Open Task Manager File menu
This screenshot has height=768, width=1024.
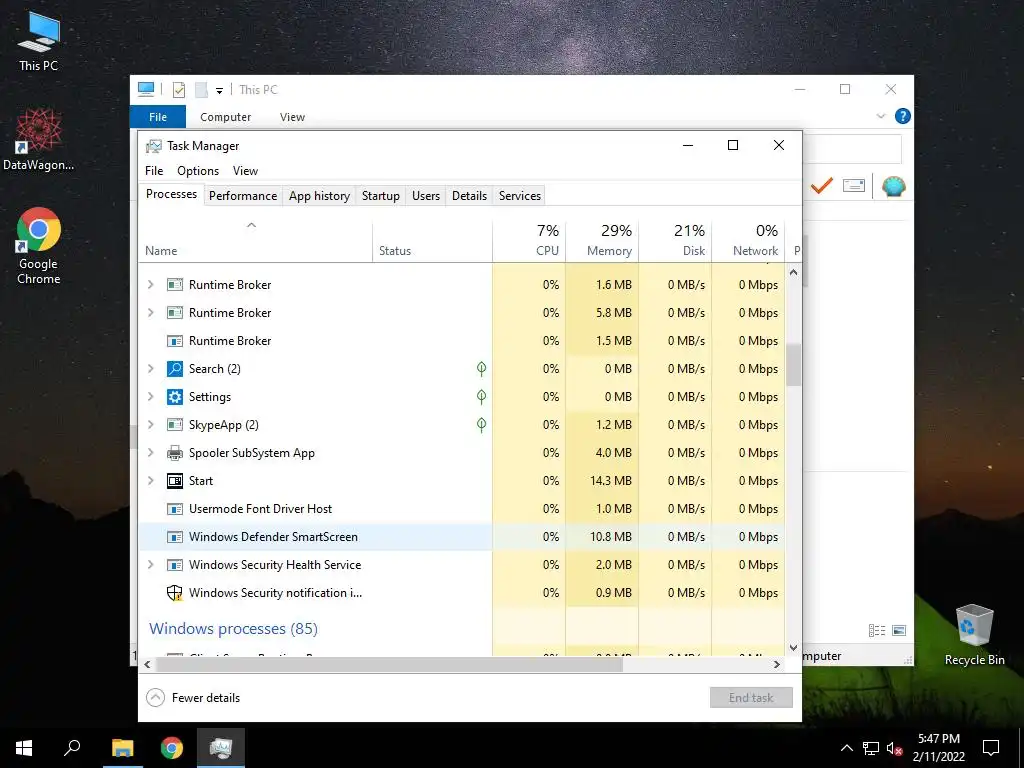(154, 170)
